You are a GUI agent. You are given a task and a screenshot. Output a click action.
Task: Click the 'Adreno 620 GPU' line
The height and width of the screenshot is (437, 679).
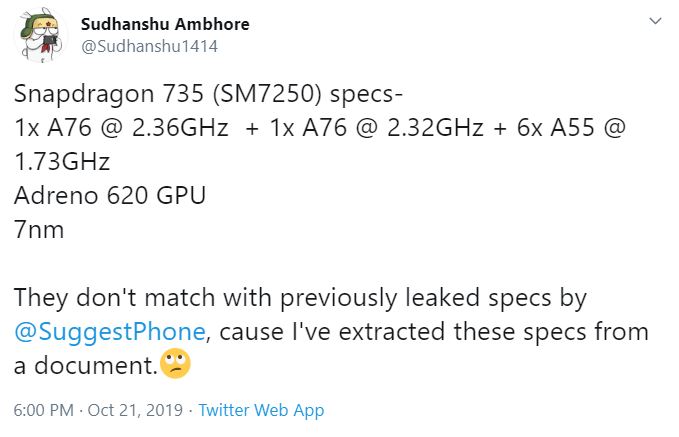click(x=109, y=196)
